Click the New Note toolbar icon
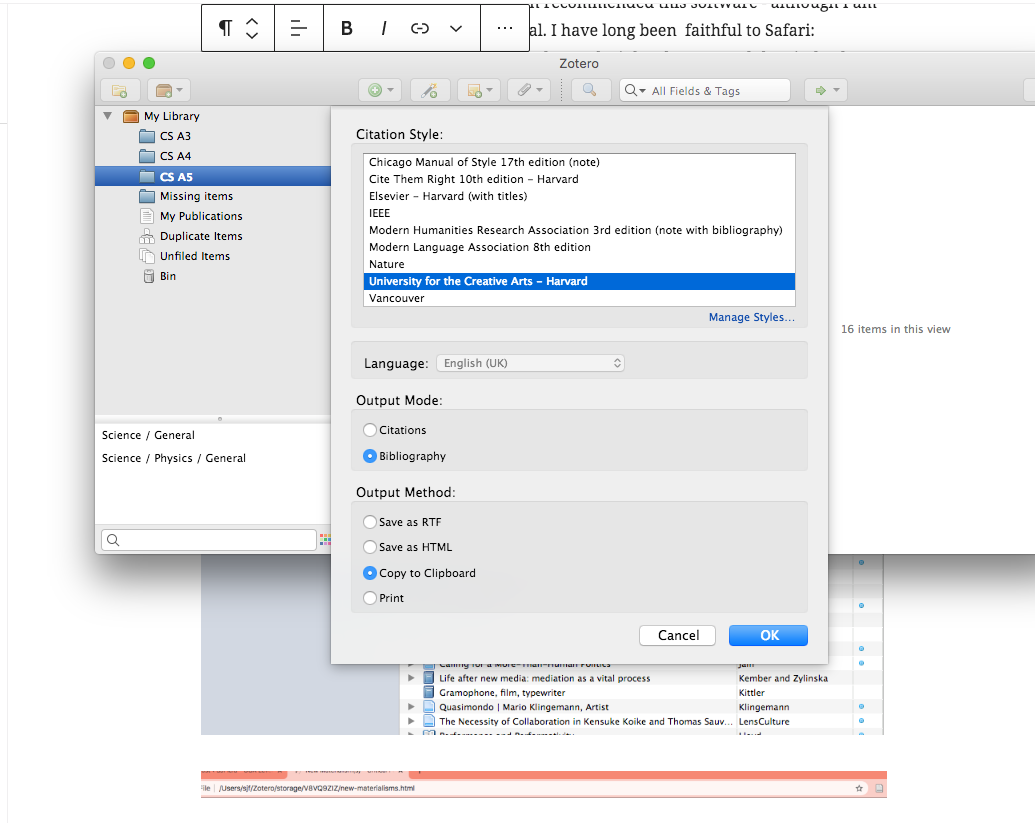1035x823 pixels. pos(478,90)
